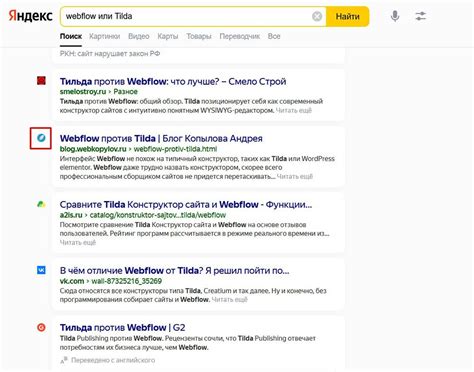Screen dimensions: 474x372
Task: Switch to the Картинки tab
Action: tap(105, 36)
